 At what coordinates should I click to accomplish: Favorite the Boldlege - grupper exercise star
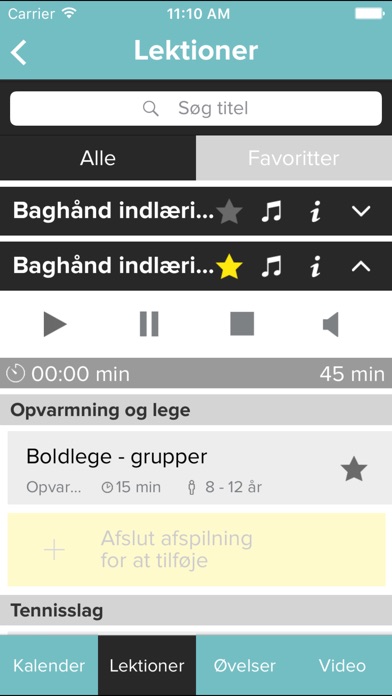(x=354, y=470)
